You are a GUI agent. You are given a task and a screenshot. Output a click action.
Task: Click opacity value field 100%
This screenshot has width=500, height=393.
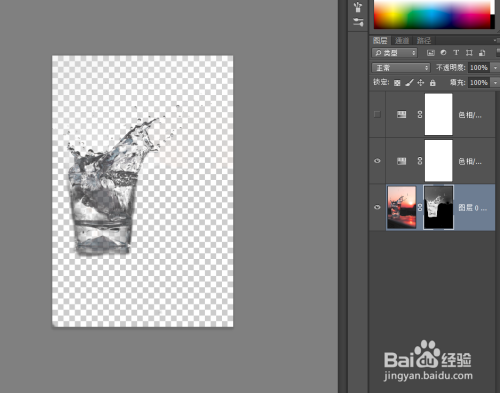point(479,68)
